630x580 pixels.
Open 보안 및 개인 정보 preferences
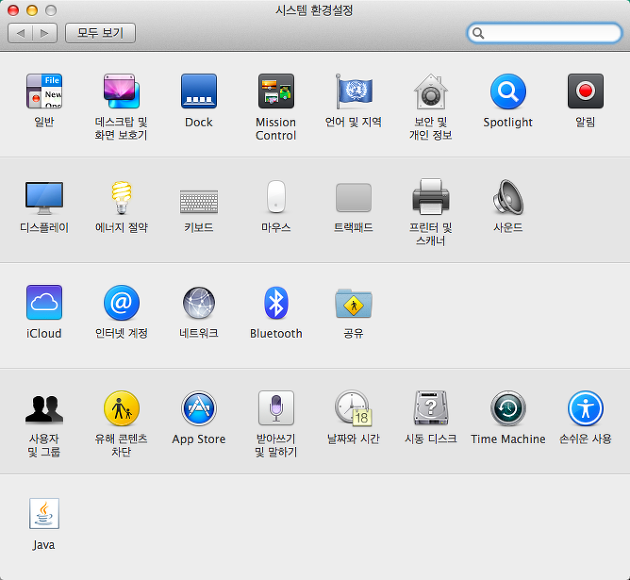(x=431, y=91)
